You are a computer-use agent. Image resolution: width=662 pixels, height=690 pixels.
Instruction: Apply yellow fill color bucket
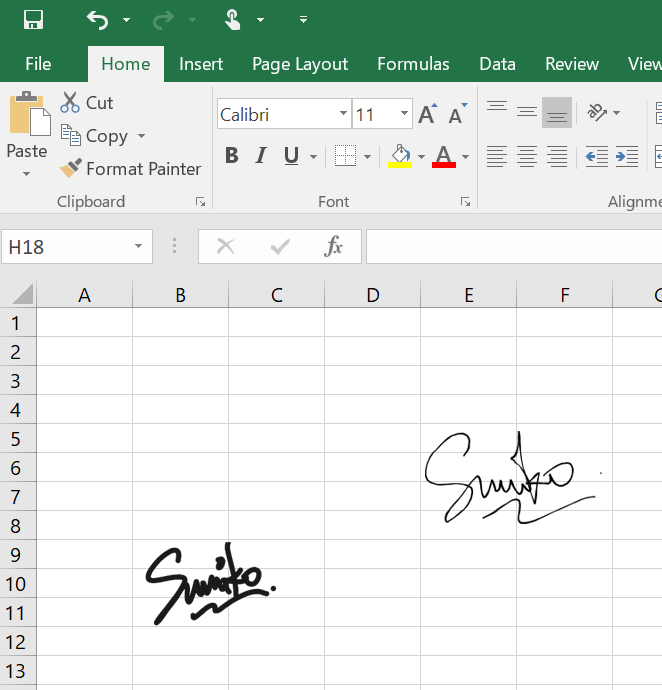(400, 156)
